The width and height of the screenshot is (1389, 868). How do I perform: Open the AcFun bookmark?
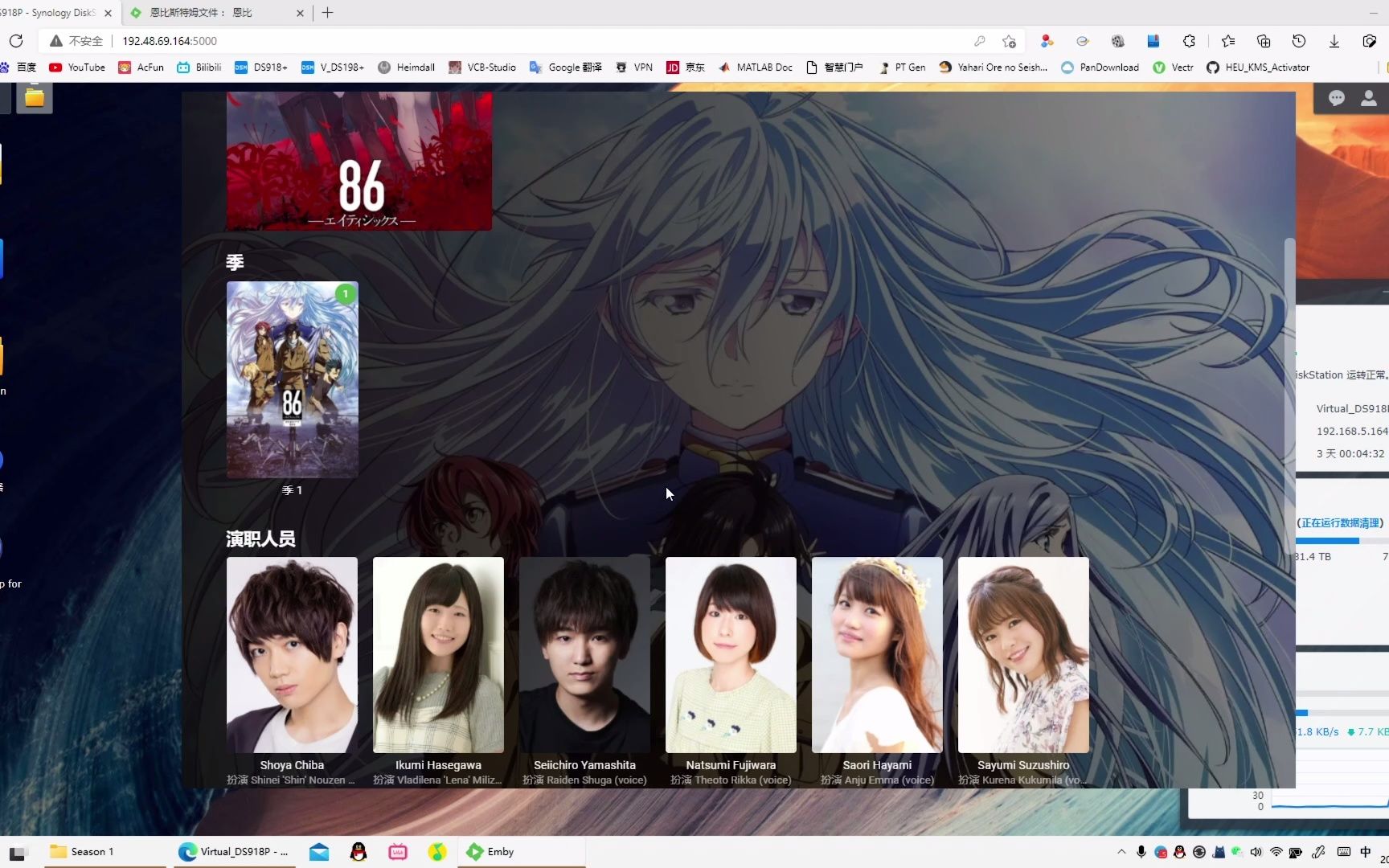(x=141, y=68)
